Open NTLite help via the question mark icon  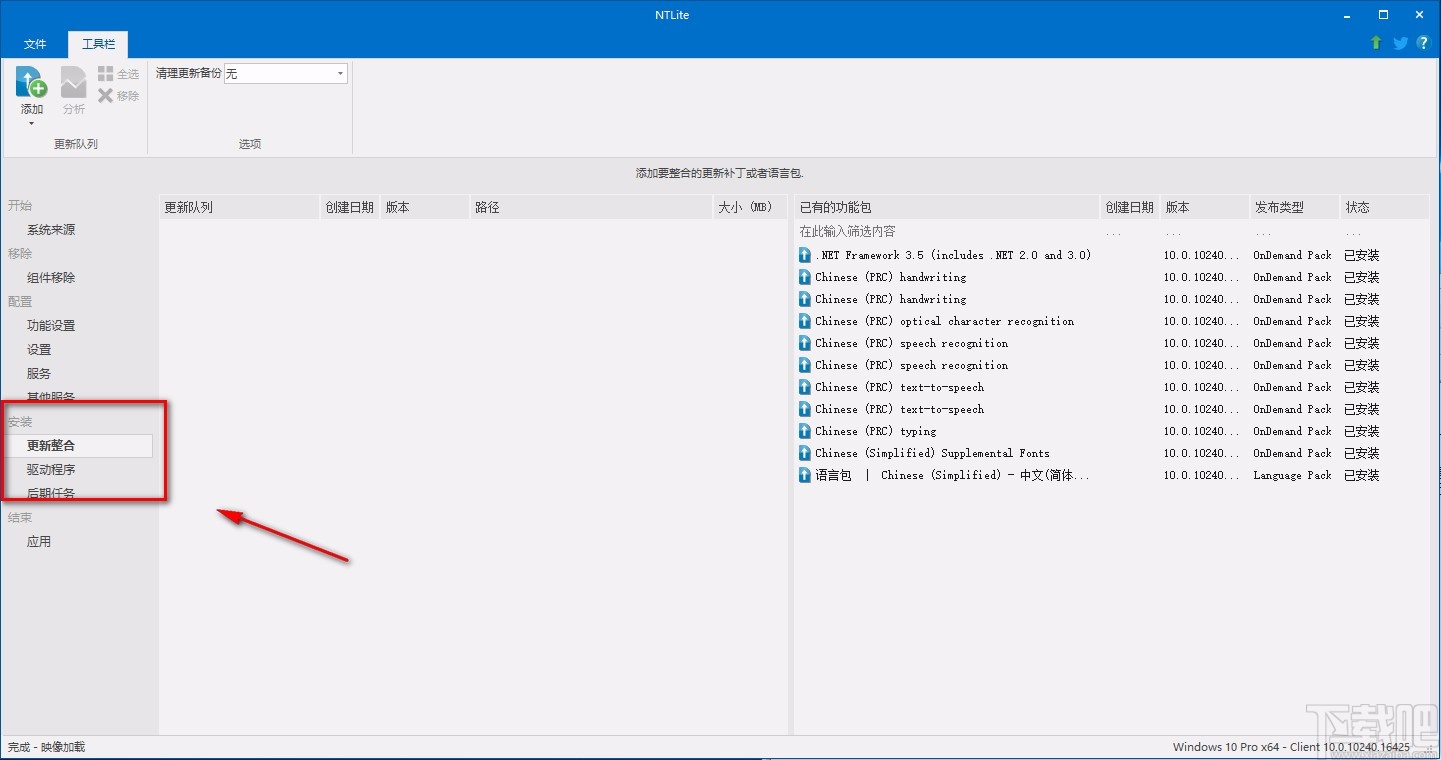click(1423, 43)
